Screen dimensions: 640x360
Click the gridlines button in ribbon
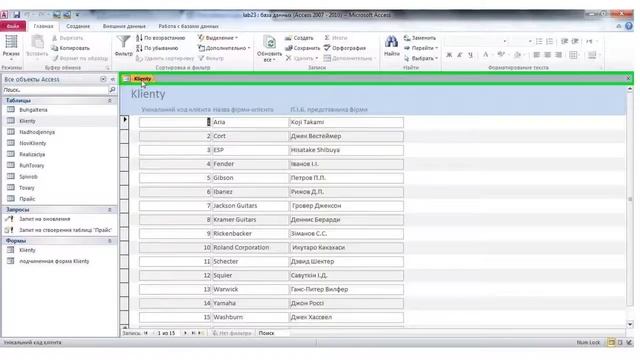574,55
